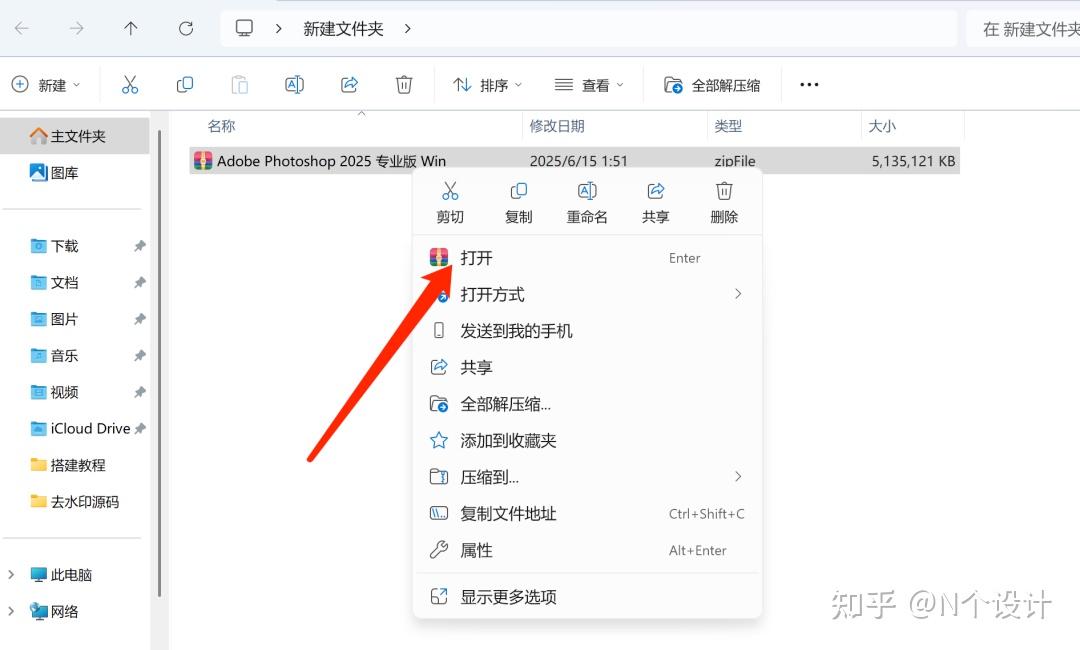The height and width of the screenshot is (650, 1080).
Task: Expand the 网络 tree node
Action: (x=11, y=611)
